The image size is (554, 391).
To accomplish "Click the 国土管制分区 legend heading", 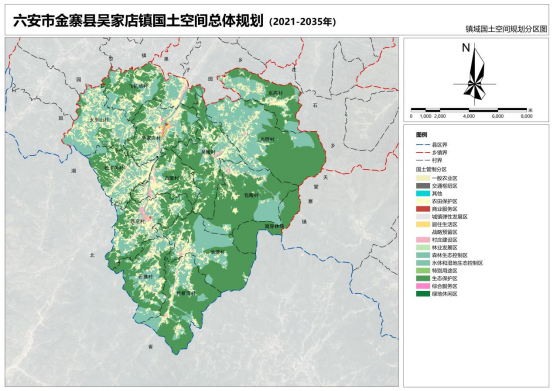I will click(431, 170).
